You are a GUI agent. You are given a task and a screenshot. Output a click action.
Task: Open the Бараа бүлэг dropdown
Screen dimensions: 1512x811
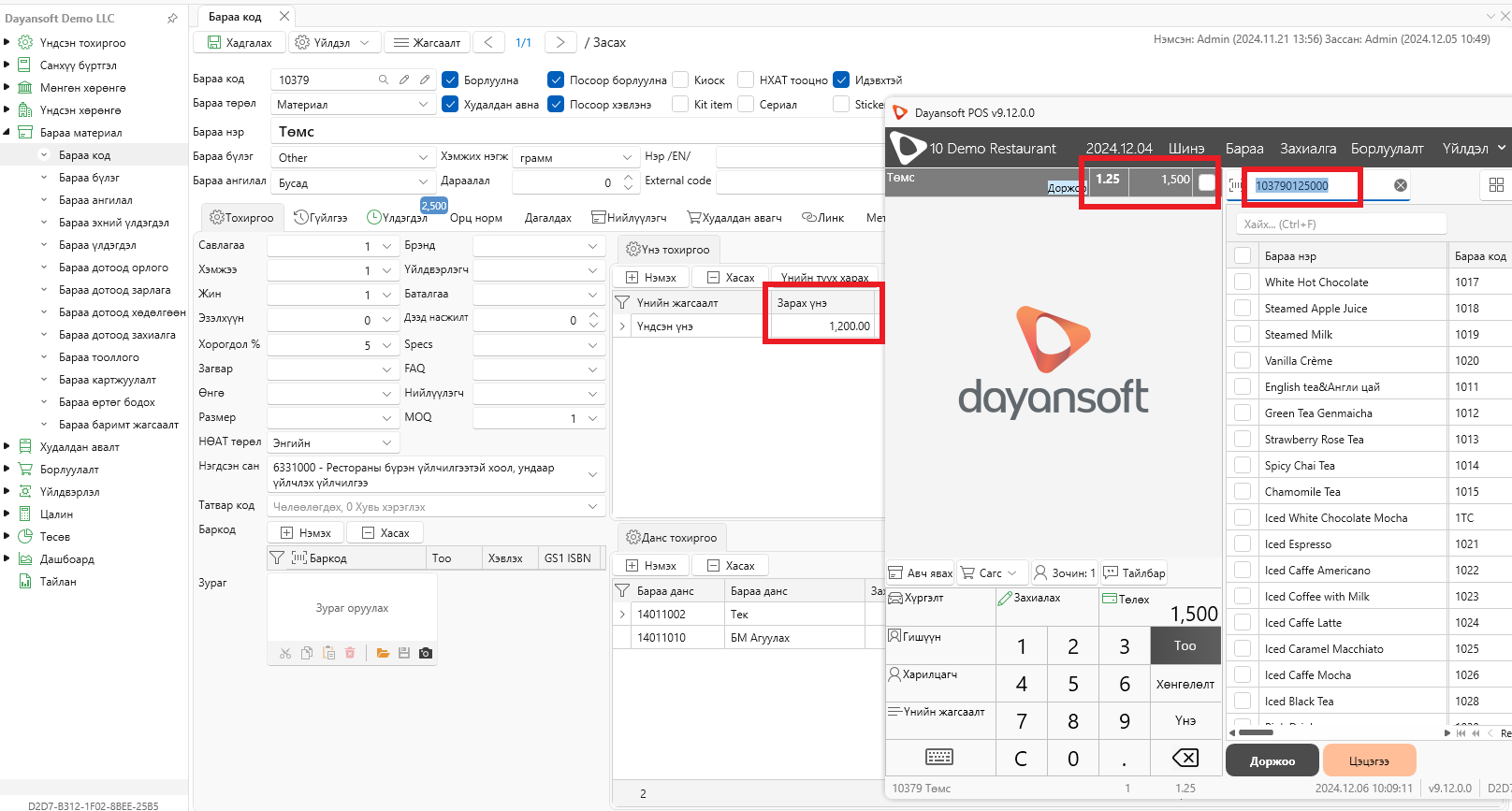click(x=423, y=157)
